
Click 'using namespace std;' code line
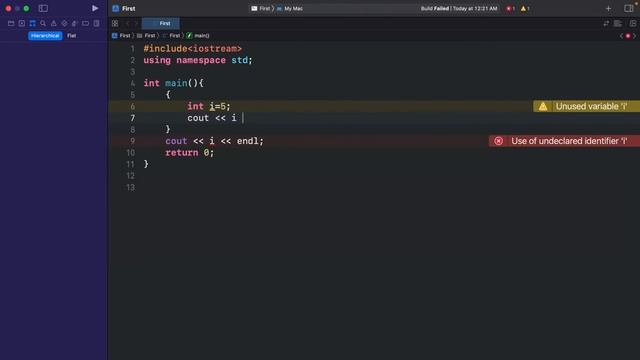[198, 60]
